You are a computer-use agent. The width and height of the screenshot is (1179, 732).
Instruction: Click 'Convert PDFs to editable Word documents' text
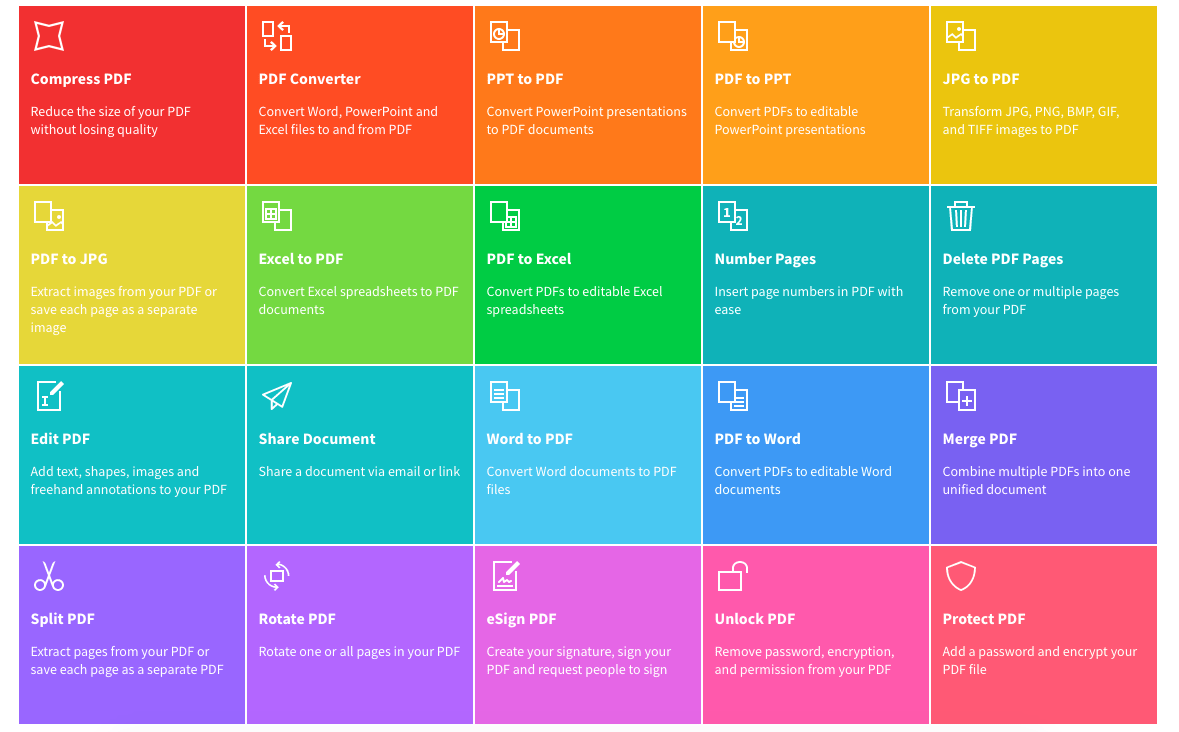coord(803,480)
